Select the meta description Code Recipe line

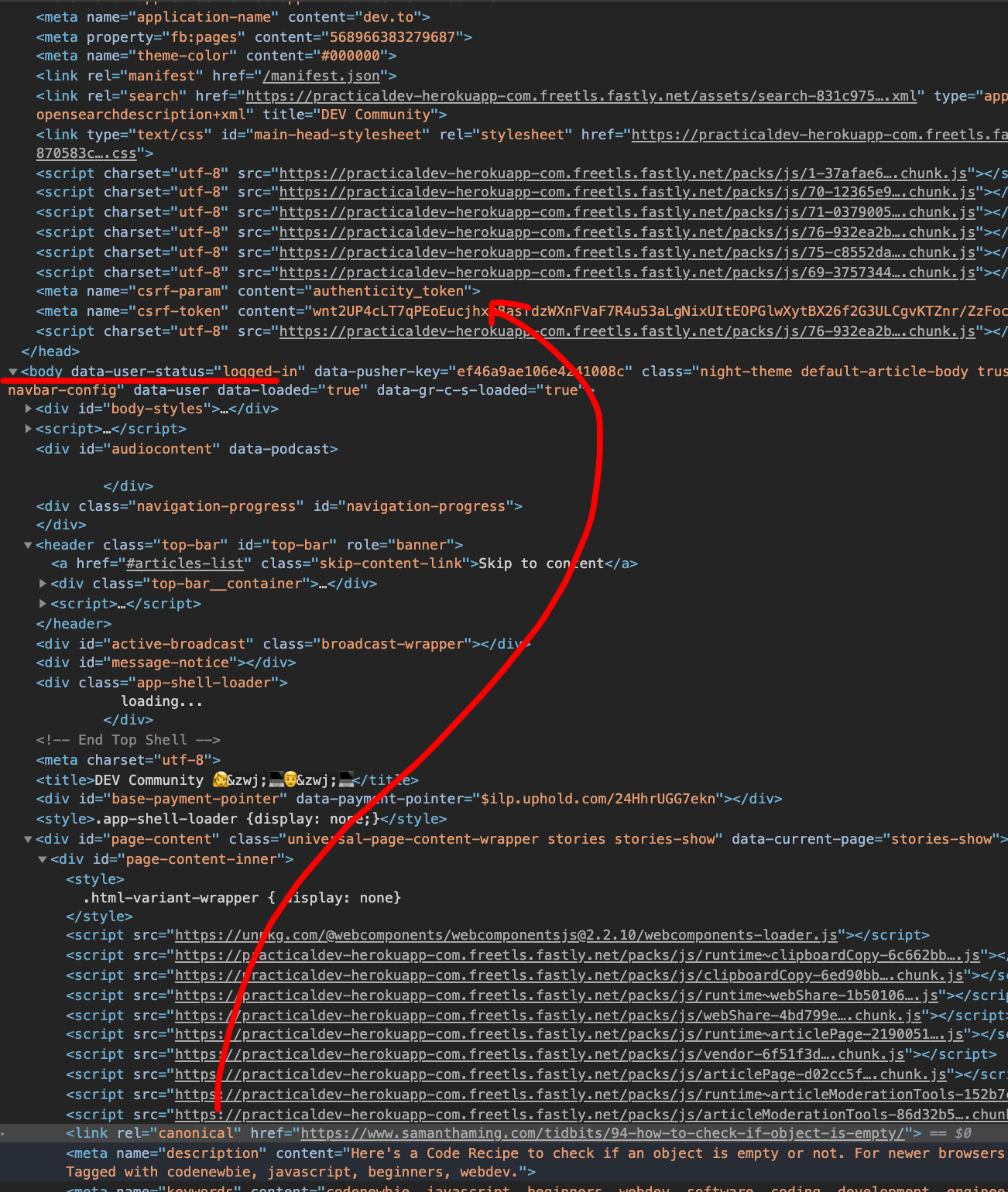tap(537, 1153)
